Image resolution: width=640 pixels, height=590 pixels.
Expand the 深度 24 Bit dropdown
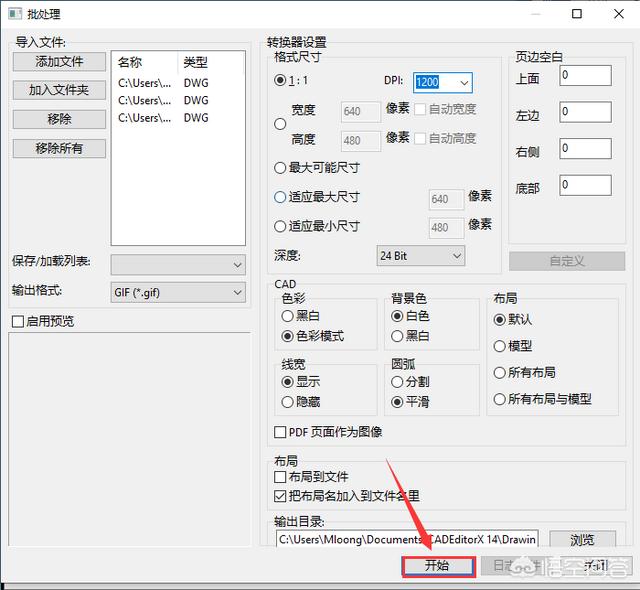pos(456,257)
